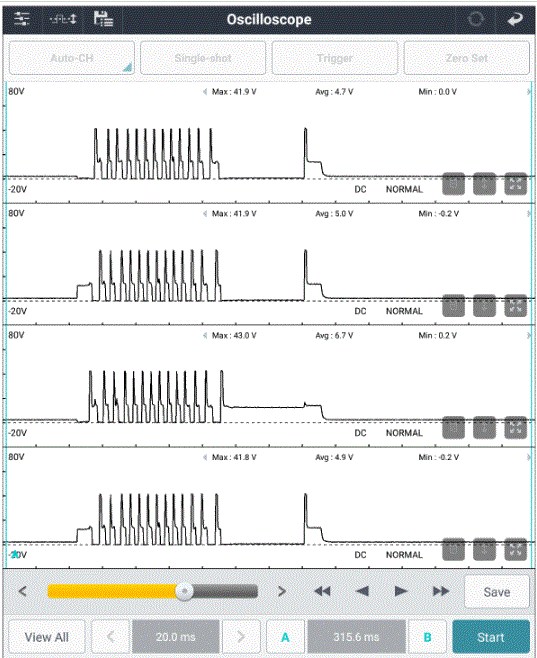Step backward with the single left triangle
The width and height of the screenshot is (537, 658).
pyautogui.click(x=362, y=591)
